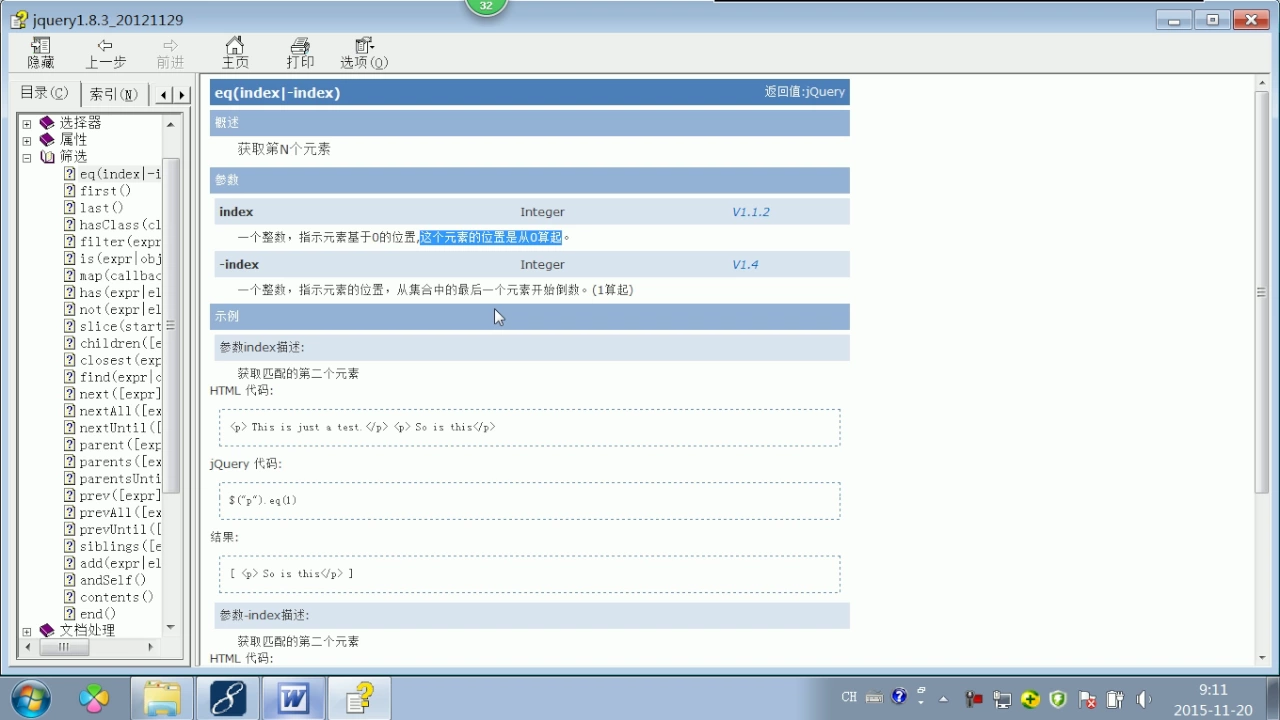Go back with the 上一步 button

(x=105, y=53)
